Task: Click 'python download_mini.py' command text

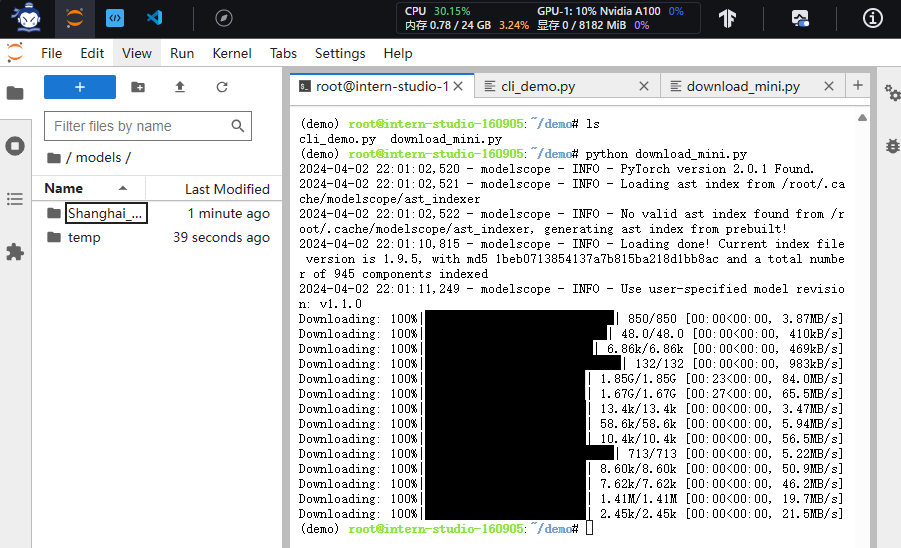Action: 666,154
